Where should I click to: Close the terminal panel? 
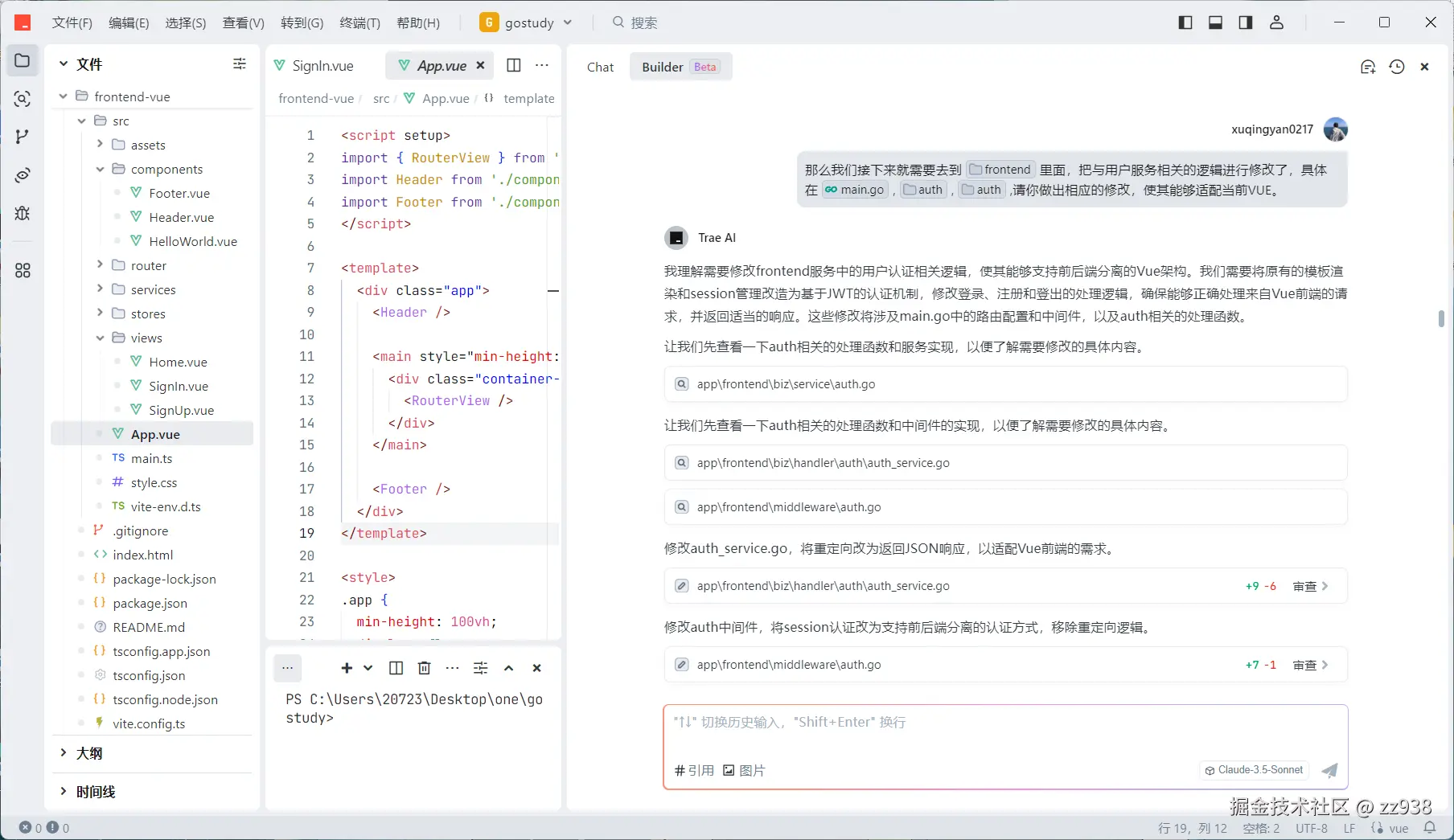tap(537, 668)
